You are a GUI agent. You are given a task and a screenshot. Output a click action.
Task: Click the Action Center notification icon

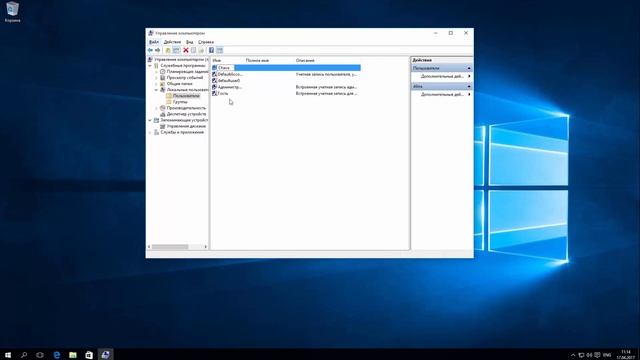(597, 355)
